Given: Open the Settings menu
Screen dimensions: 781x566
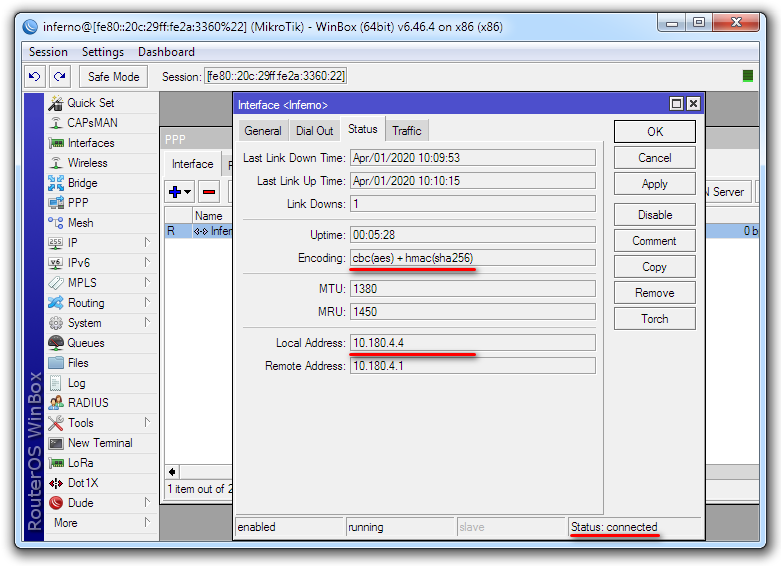Looking at the screenshot, I should pyautogui.click(x=103, y=52).
